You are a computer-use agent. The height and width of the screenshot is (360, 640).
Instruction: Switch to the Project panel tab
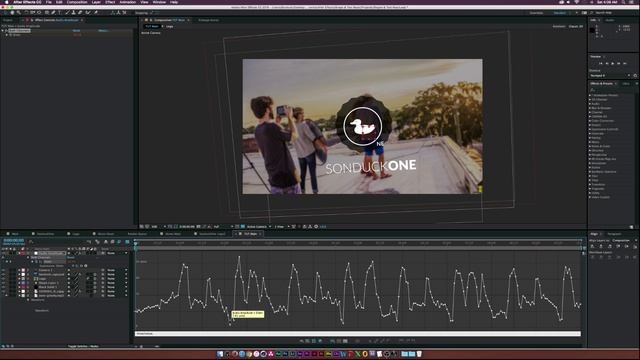click(x=8, y=20)
